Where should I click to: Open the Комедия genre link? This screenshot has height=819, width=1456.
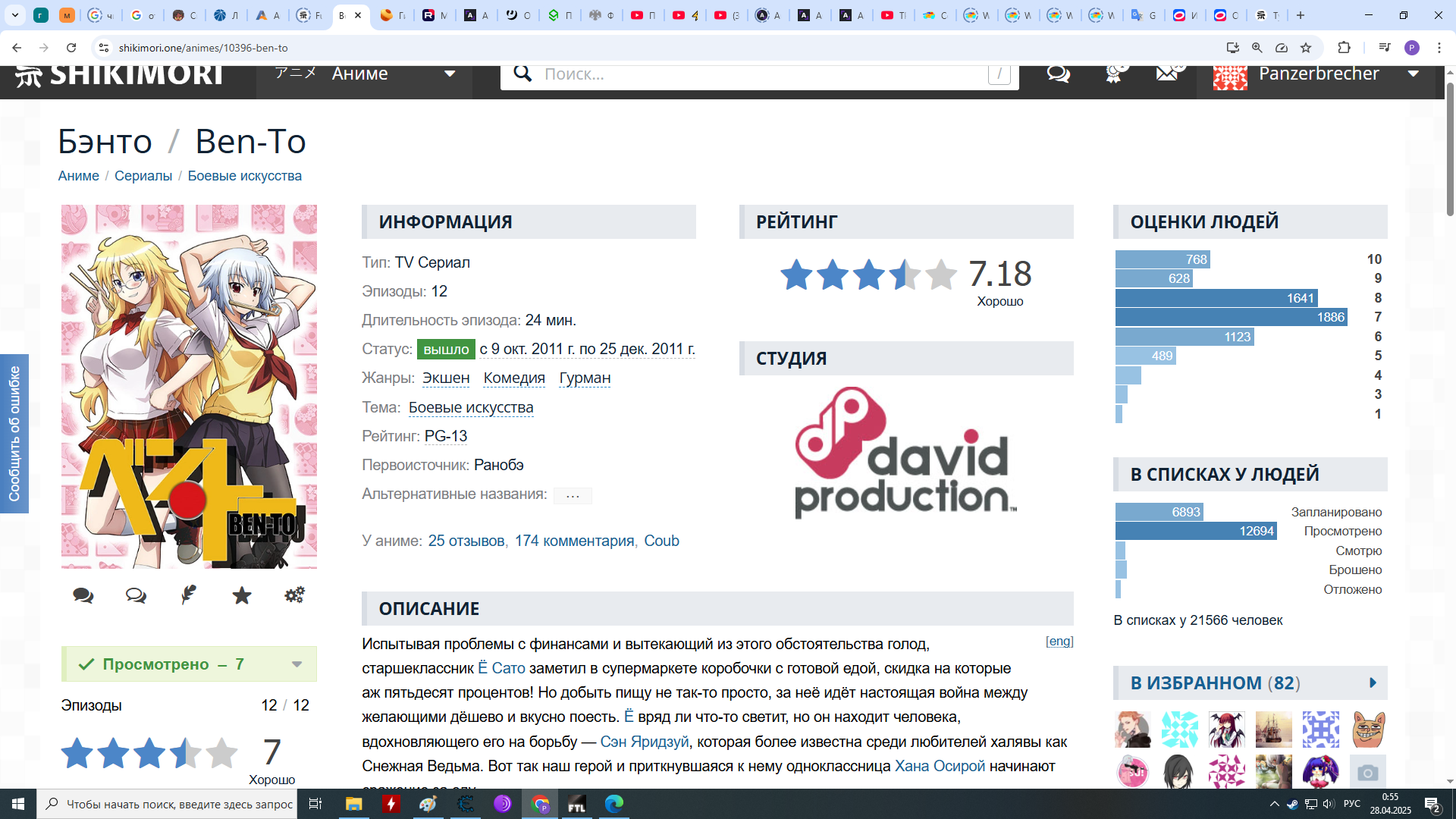pyautogui.click(x=514, y=378)
